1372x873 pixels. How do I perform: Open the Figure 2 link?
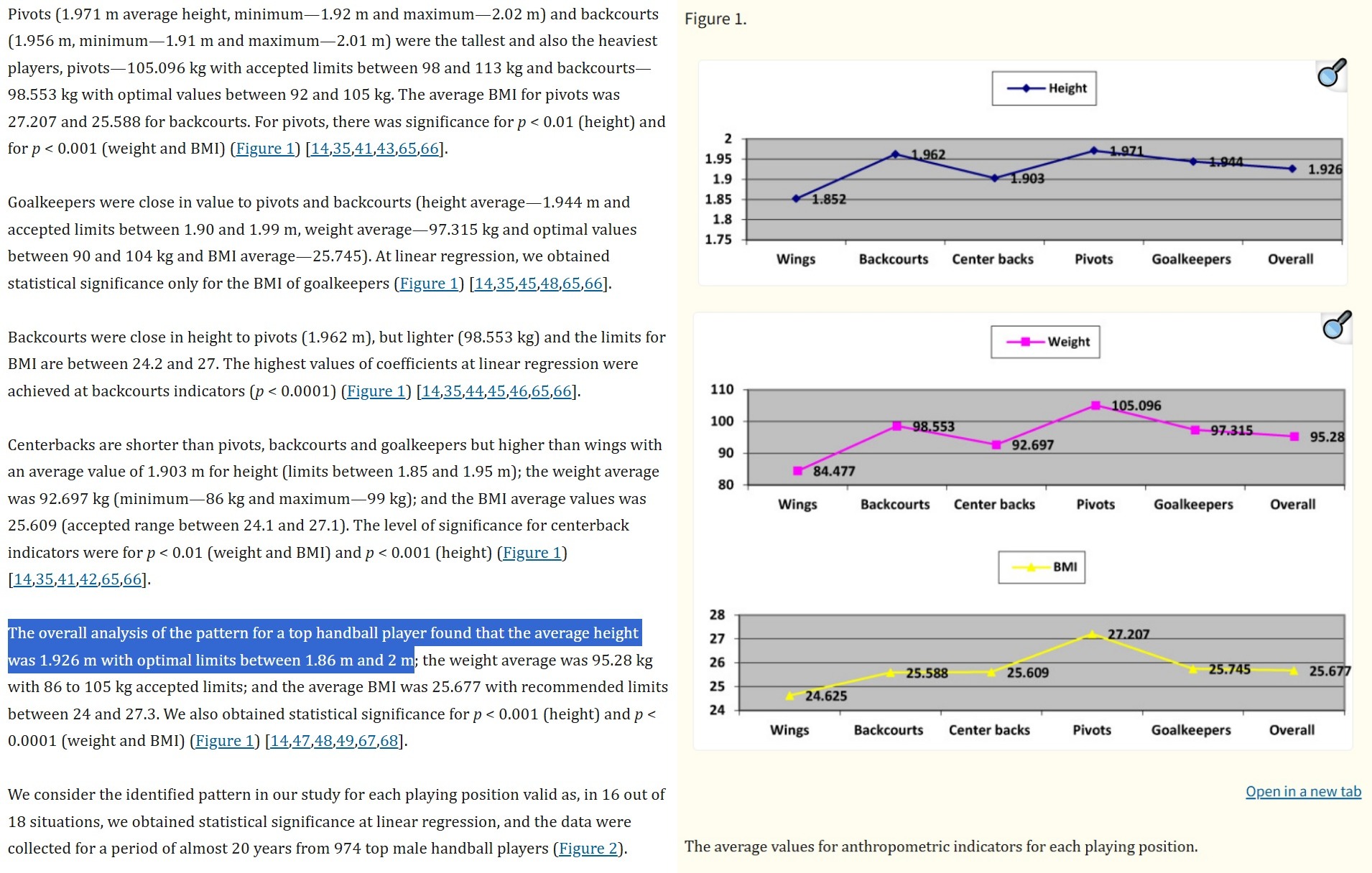click(588, 849)
